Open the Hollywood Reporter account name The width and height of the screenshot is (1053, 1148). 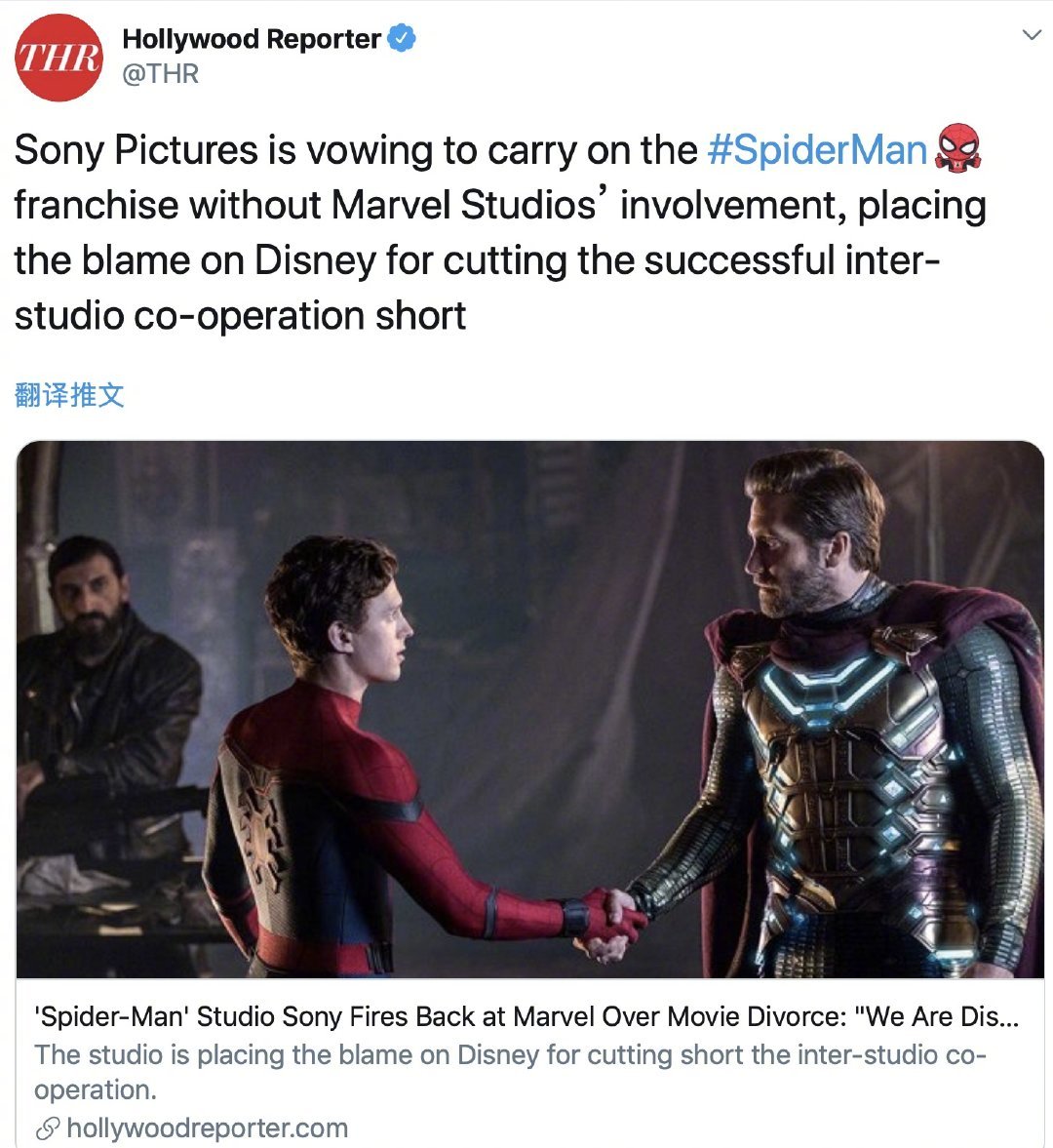(251, 39)
